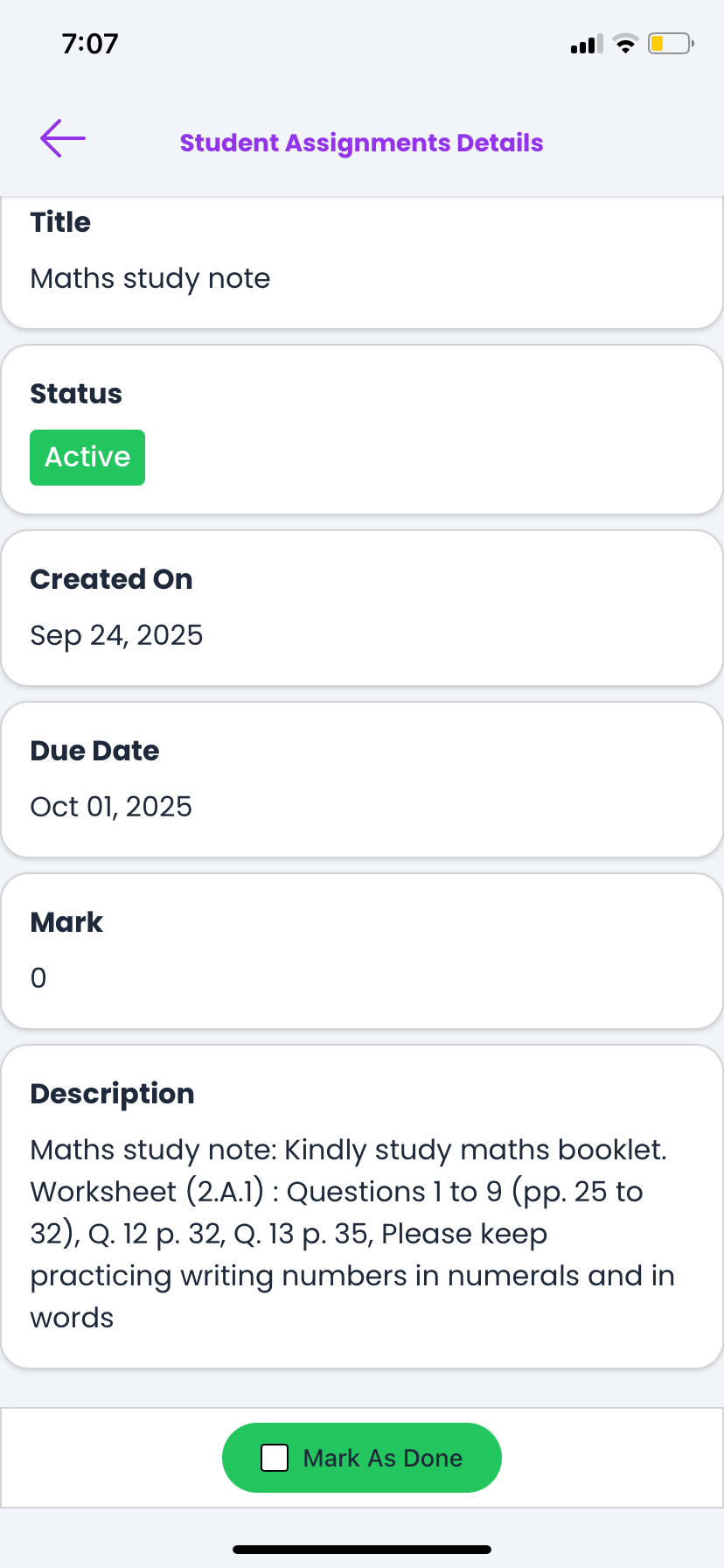
Task: Tap the Student Assignments Details header title
Action: point(361,143)
